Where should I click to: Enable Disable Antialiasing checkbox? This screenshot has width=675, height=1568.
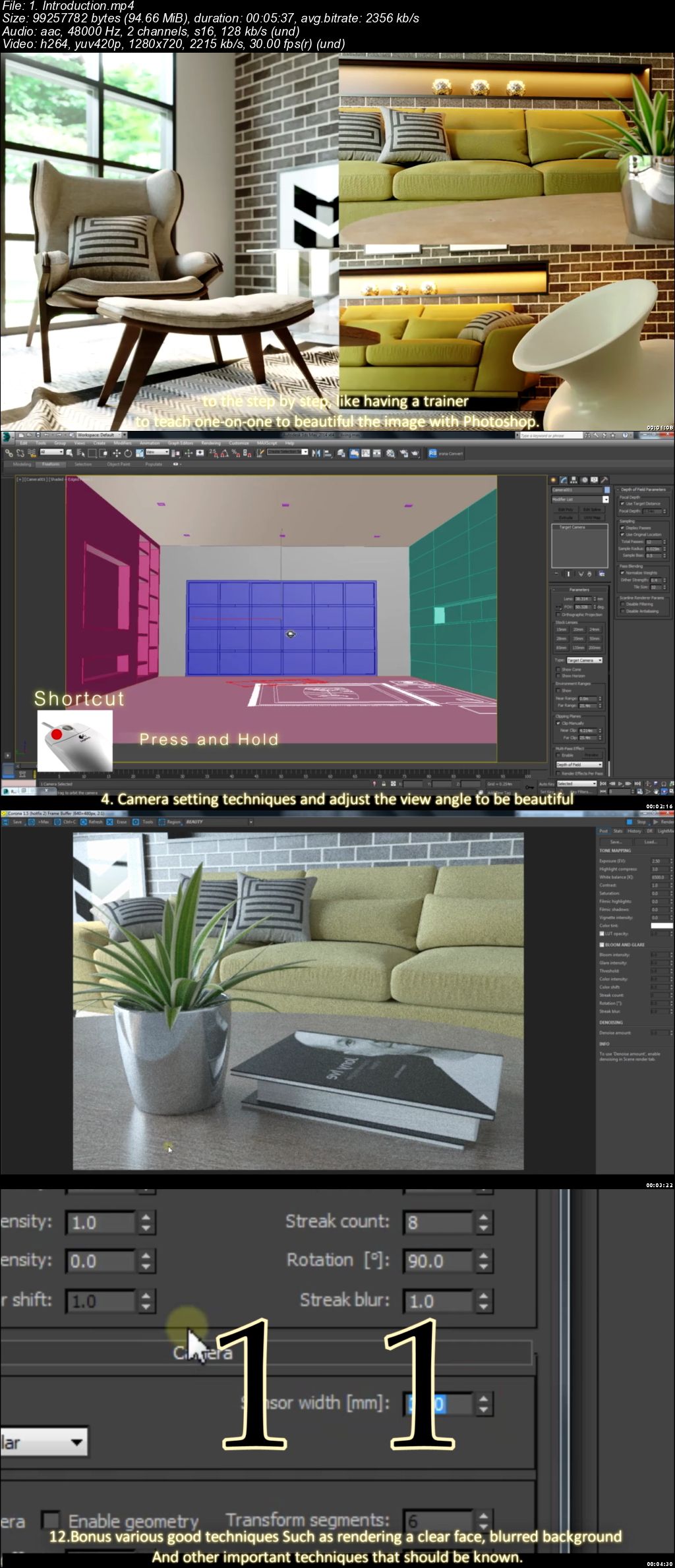(623, 611)
